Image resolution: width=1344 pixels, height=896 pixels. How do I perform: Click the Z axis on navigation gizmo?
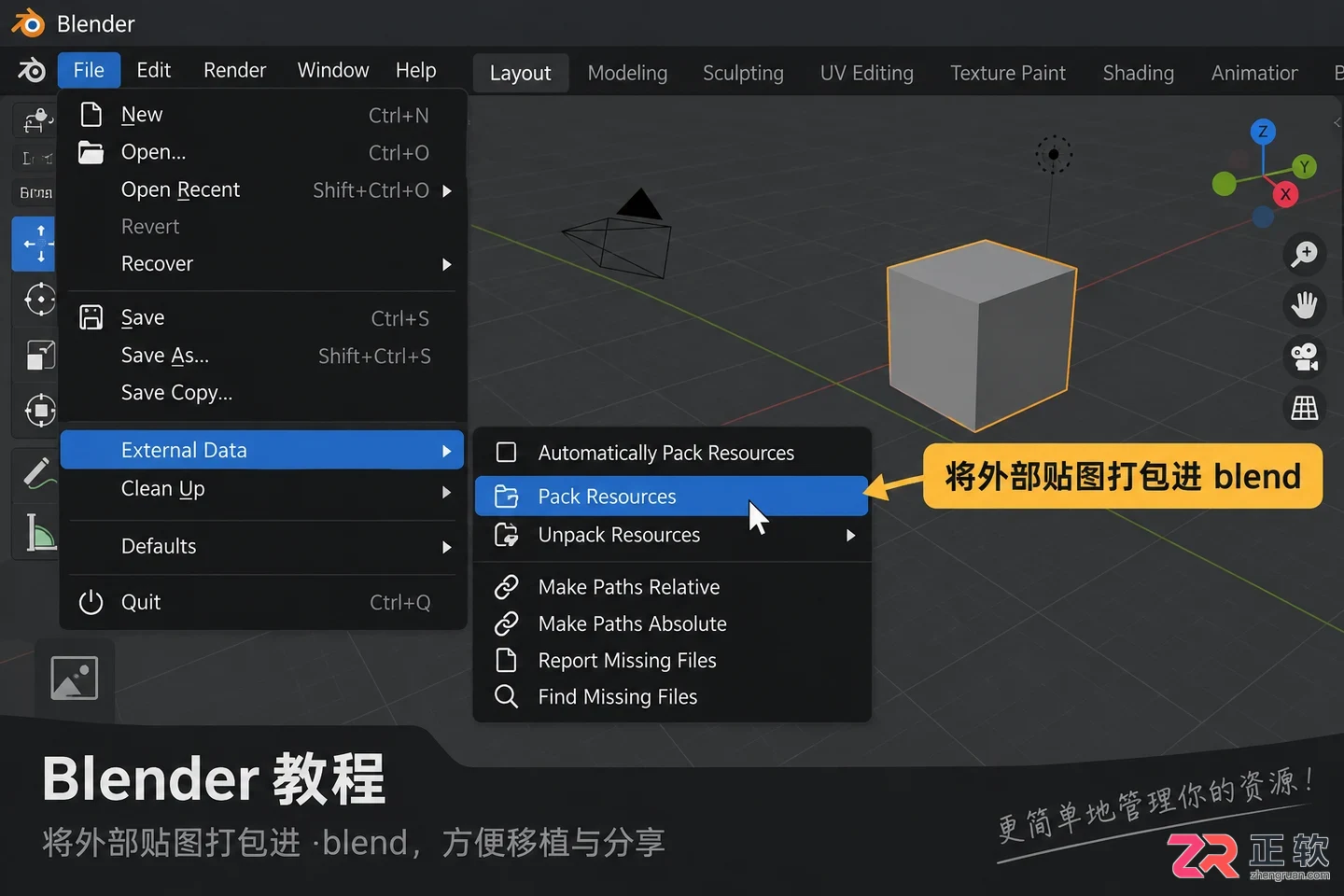pos(1263,132)
